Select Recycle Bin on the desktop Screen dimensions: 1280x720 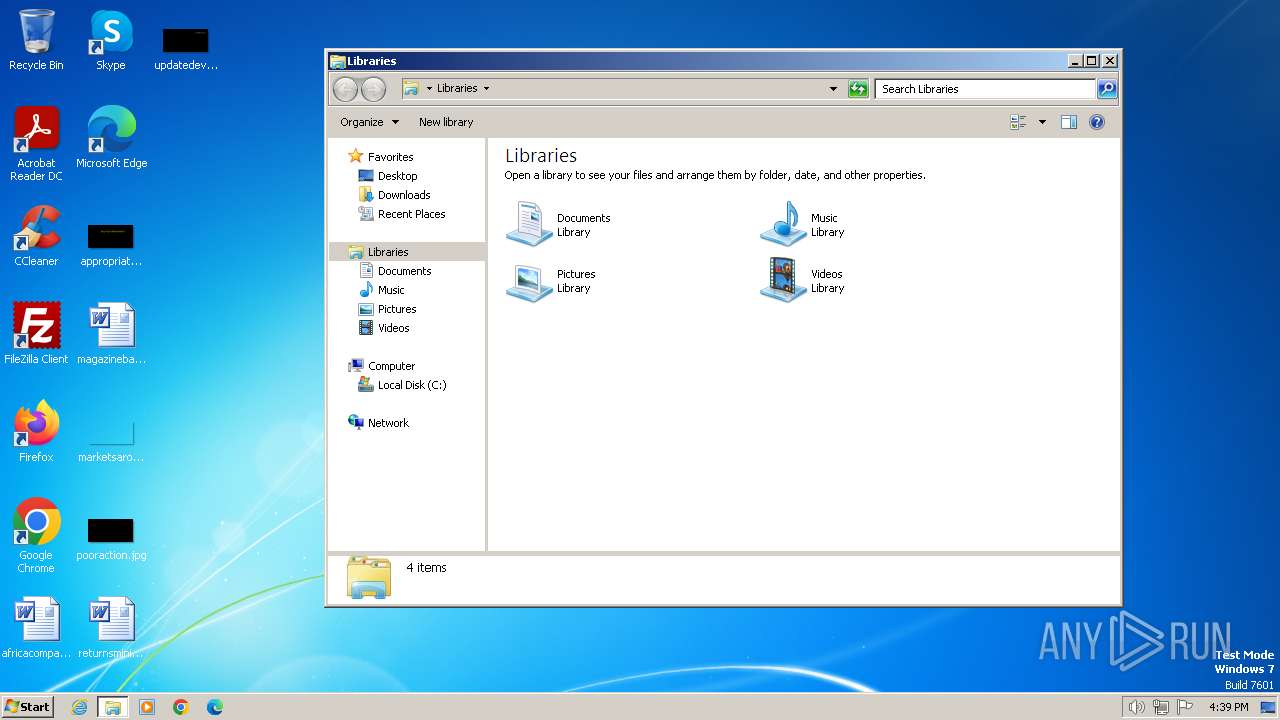coord(36,40)
